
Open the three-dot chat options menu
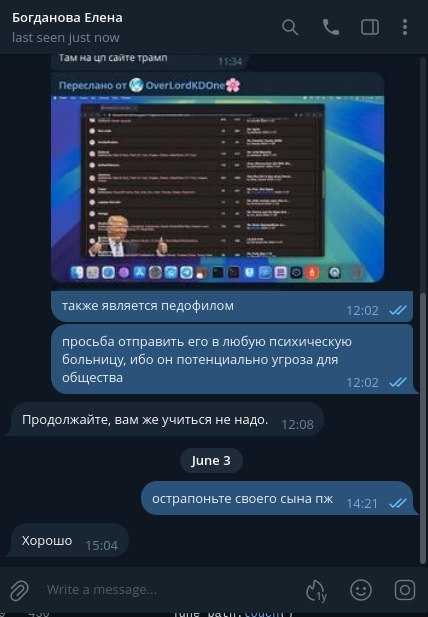coord(405,28)
